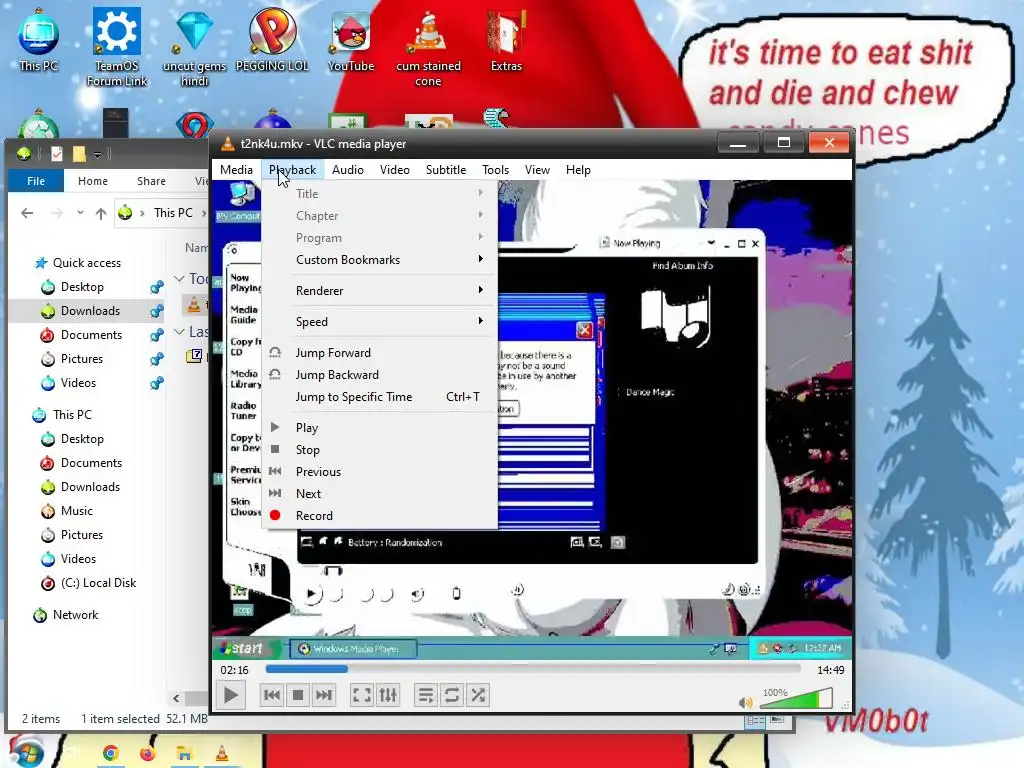Switch to Home tab in Explorer
The image size is (1024, 768).
point(93,181)
